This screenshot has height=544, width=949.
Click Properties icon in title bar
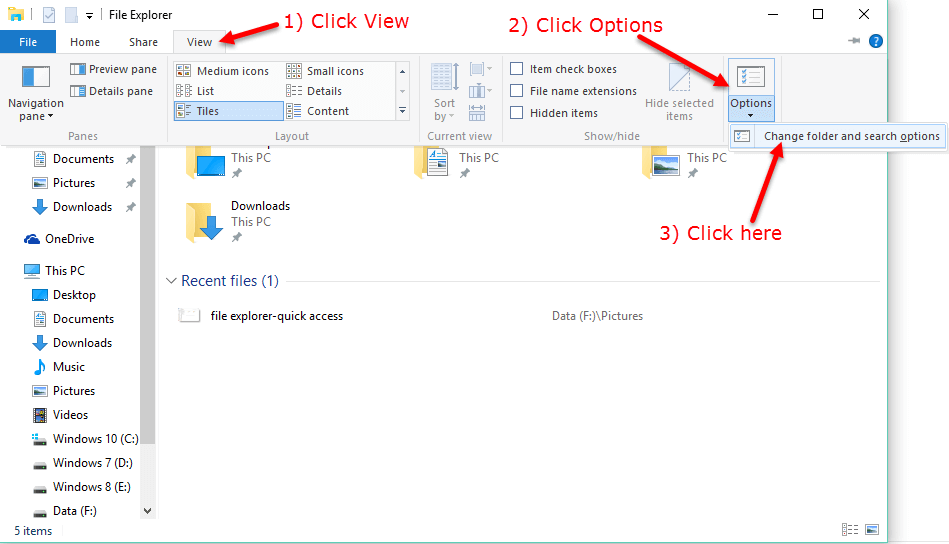coord(49,15)
